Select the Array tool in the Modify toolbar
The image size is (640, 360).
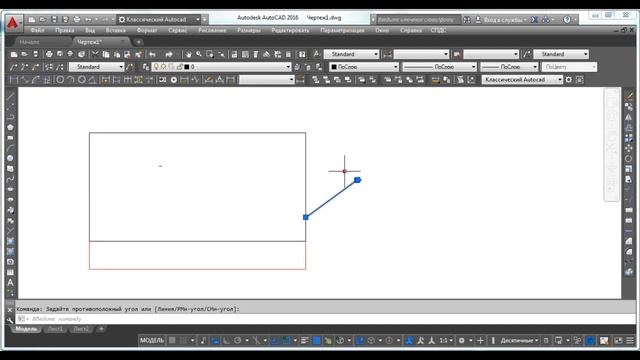[x=629, y=138]
